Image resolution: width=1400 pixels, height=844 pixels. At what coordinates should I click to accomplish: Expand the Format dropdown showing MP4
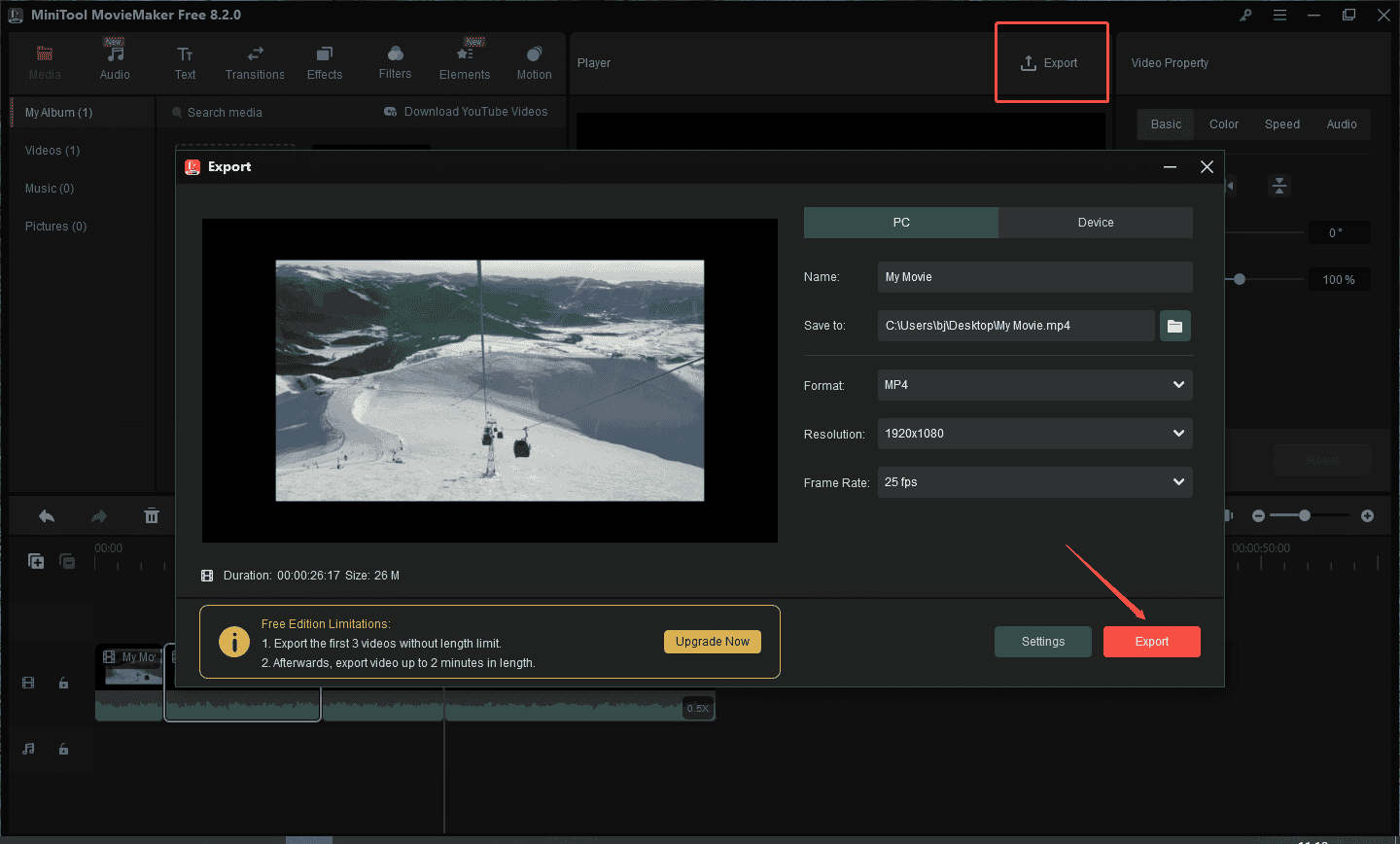tap(1034, 385)
